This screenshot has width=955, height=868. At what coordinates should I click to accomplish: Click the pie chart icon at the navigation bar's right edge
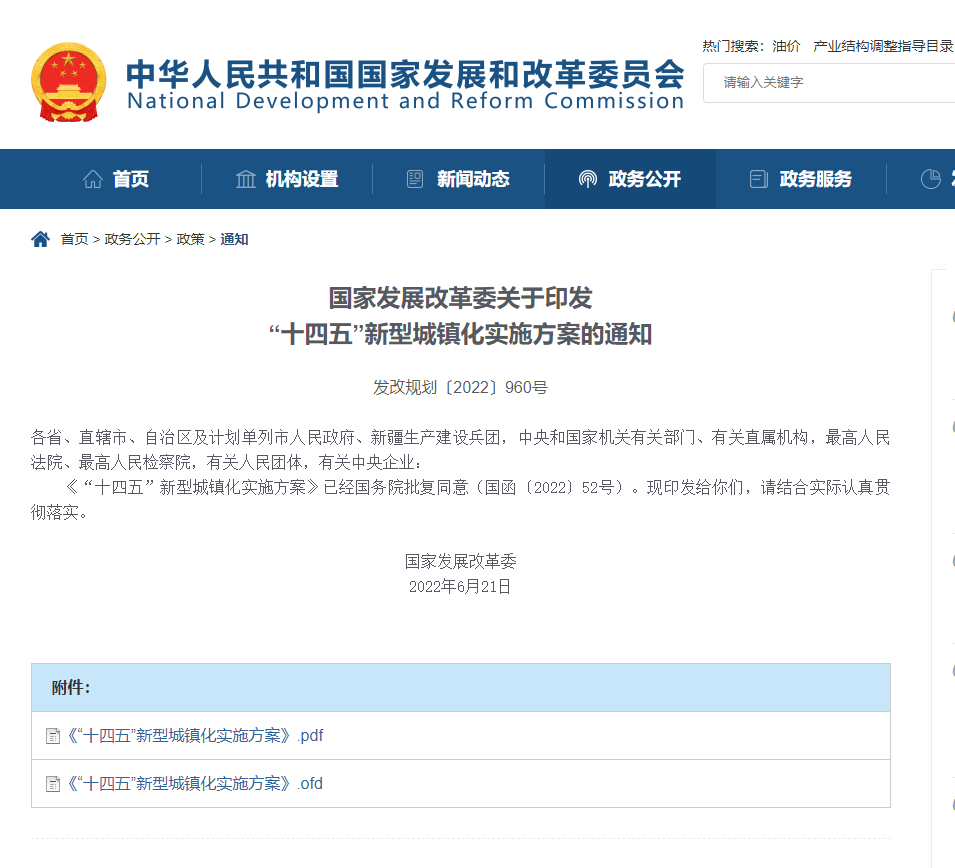931,179
